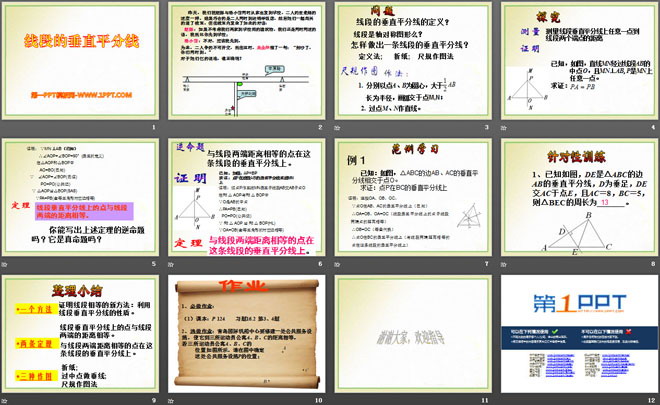Select slide 11 thank-you slide
The image size is (660, 405).
(413, 334)
